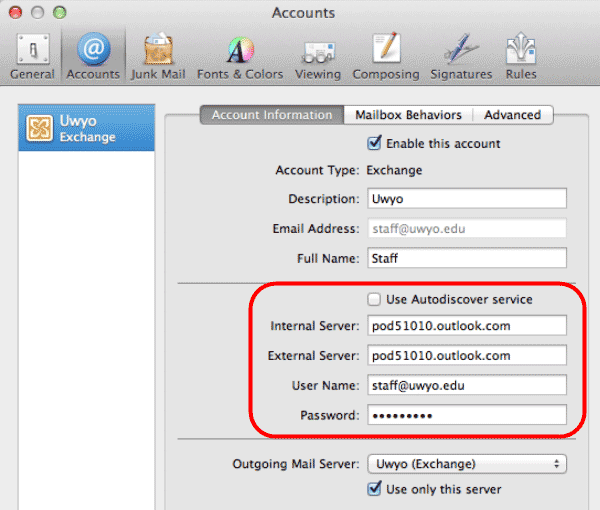
Task: Open the Outgoing Mail Server dropdown
Action: [467, 464]
